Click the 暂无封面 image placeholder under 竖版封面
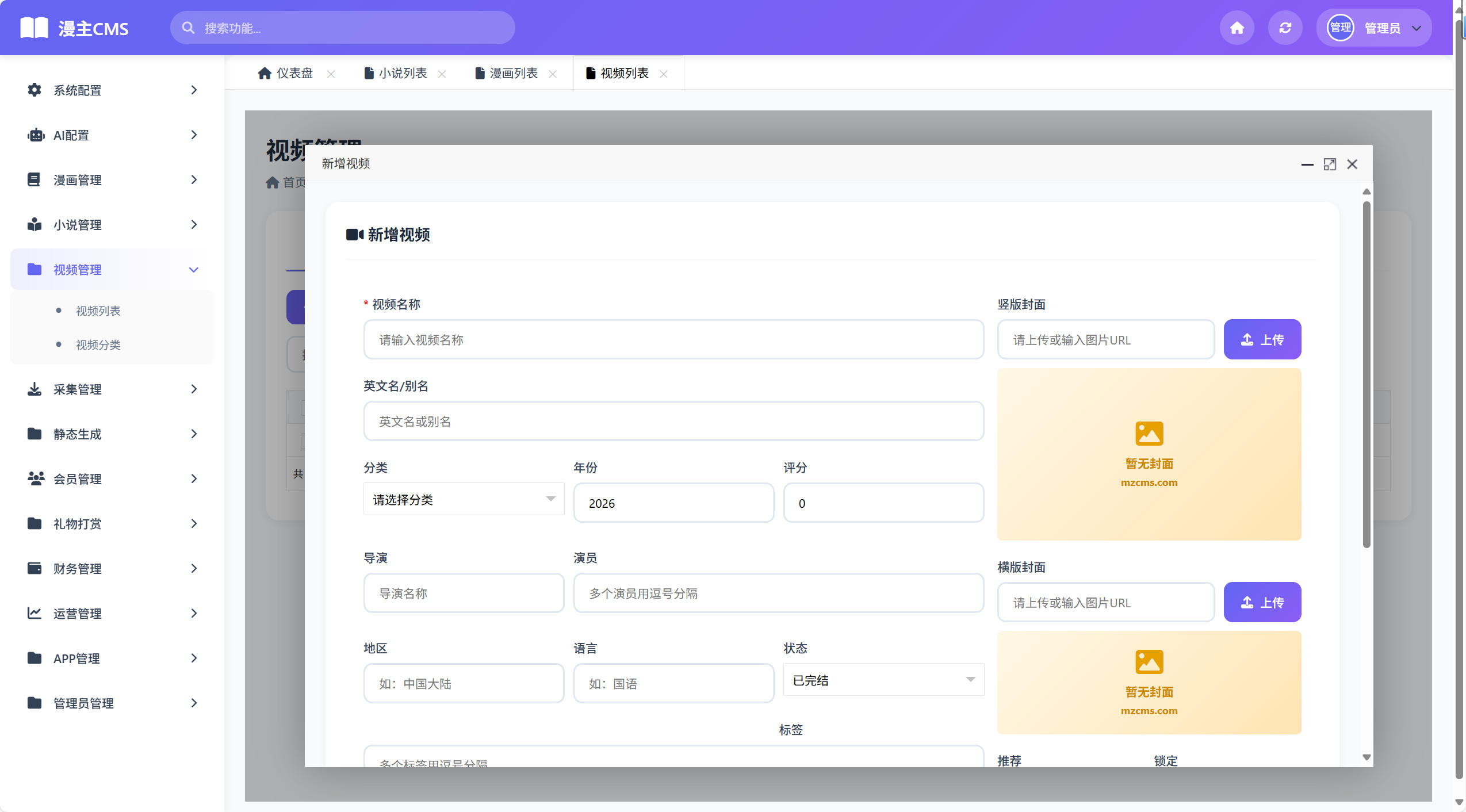The image size is (1466, 812). pyautogui.click(x=1148, y=454)
